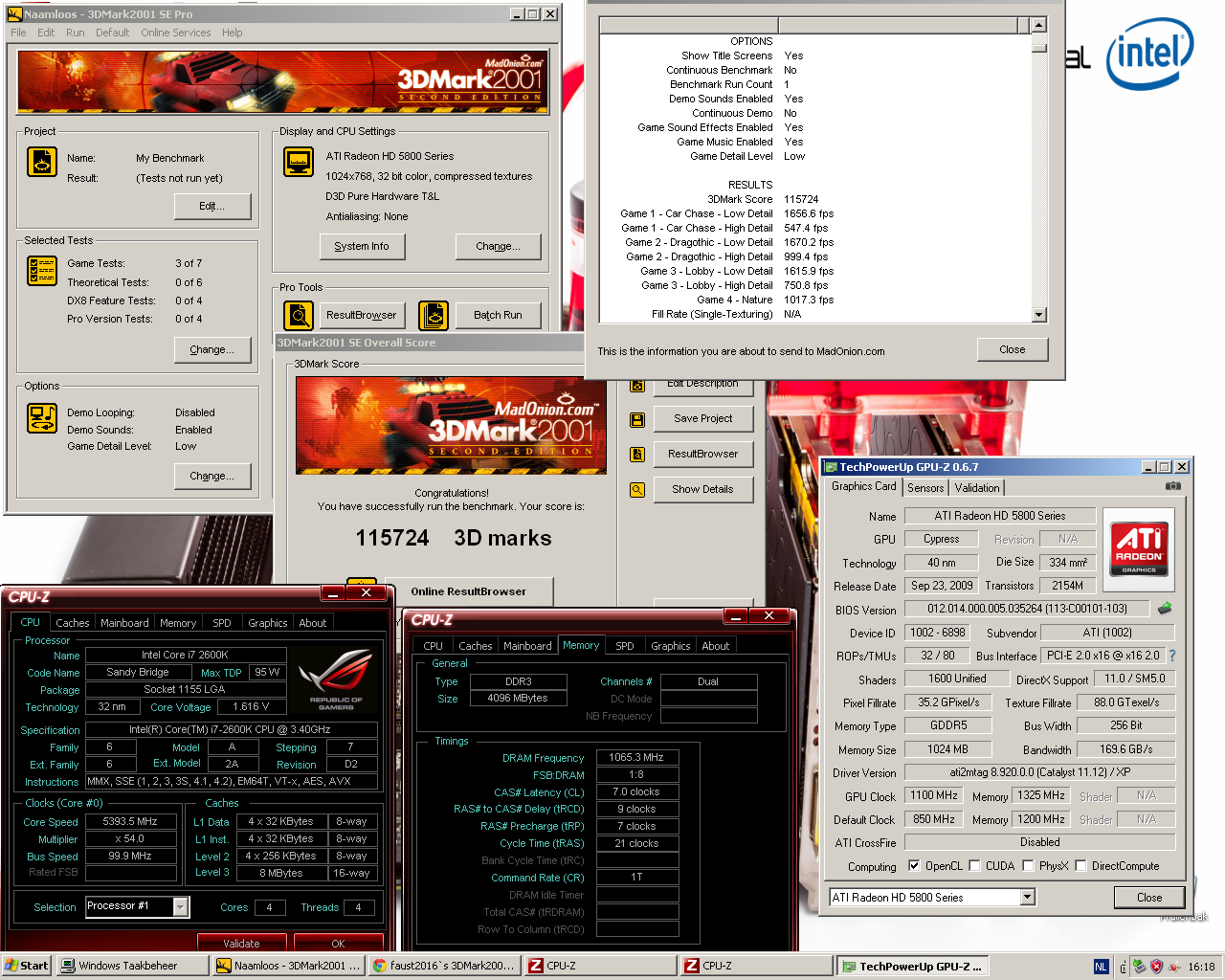Click the Edit... button under Project

pos(212,206)
